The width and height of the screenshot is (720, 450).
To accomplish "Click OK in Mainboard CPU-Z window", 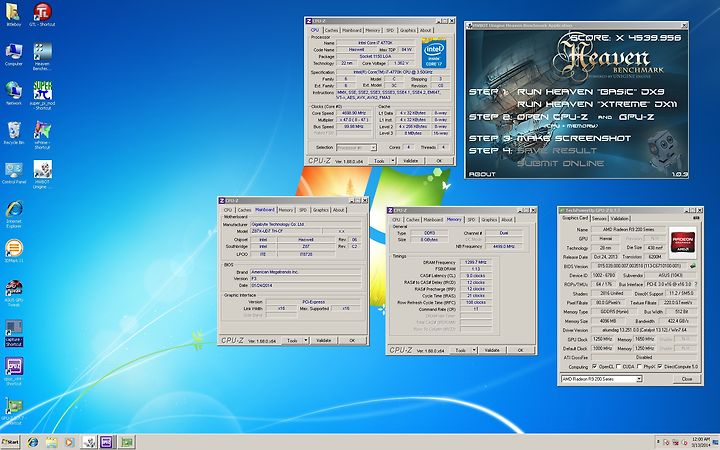I will [352, 340].
